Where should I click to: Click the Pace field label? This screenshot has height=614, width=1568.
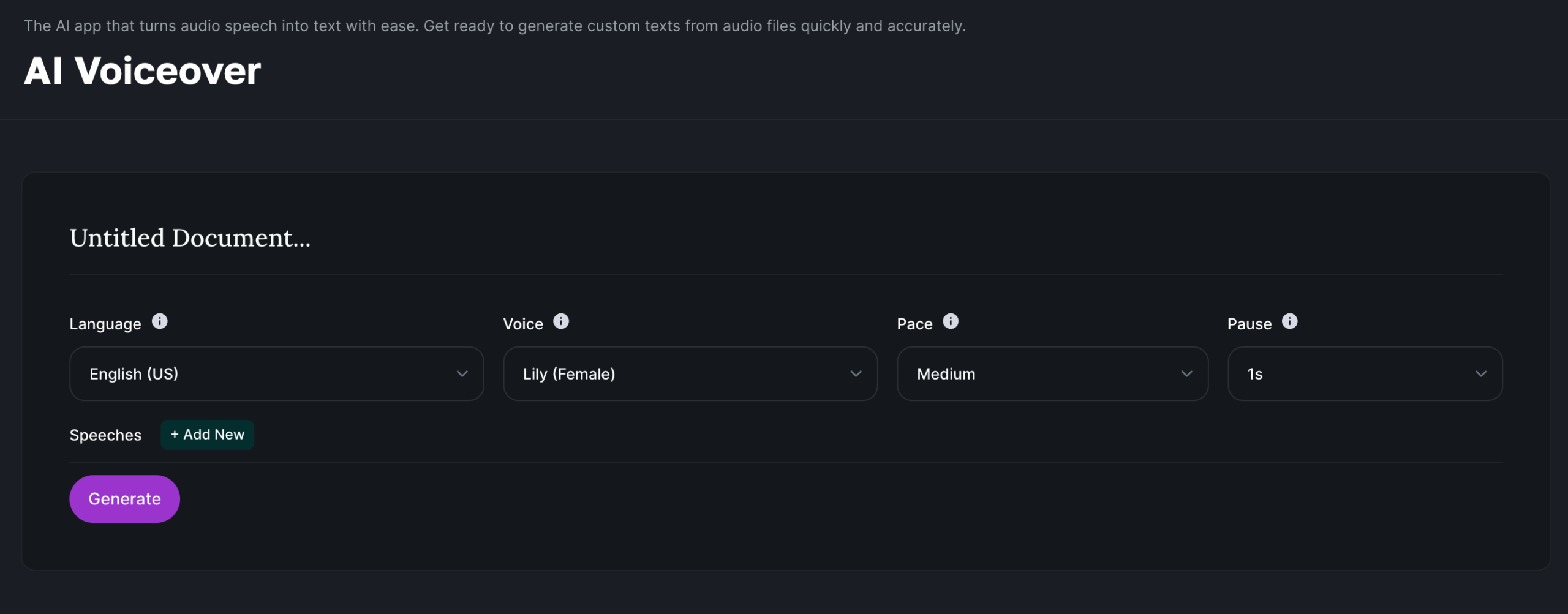click(x=914, y=324)
